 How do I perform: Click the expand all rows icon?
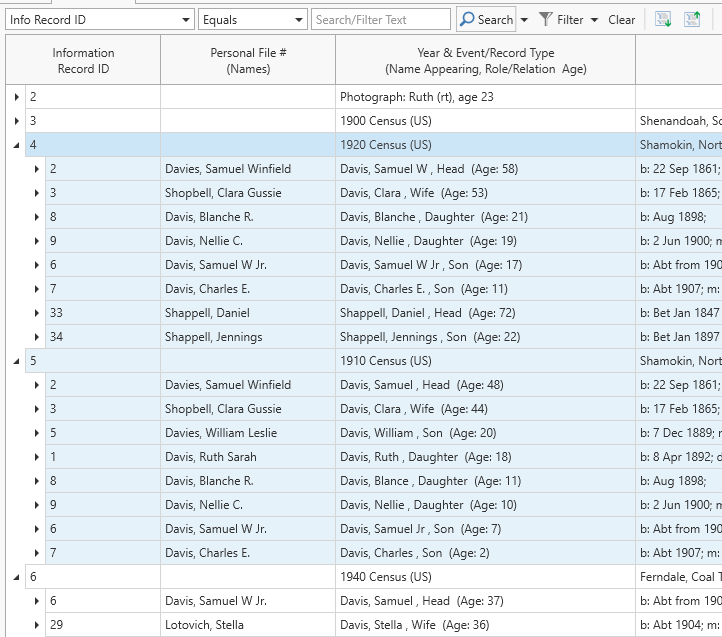pos(662,19)
